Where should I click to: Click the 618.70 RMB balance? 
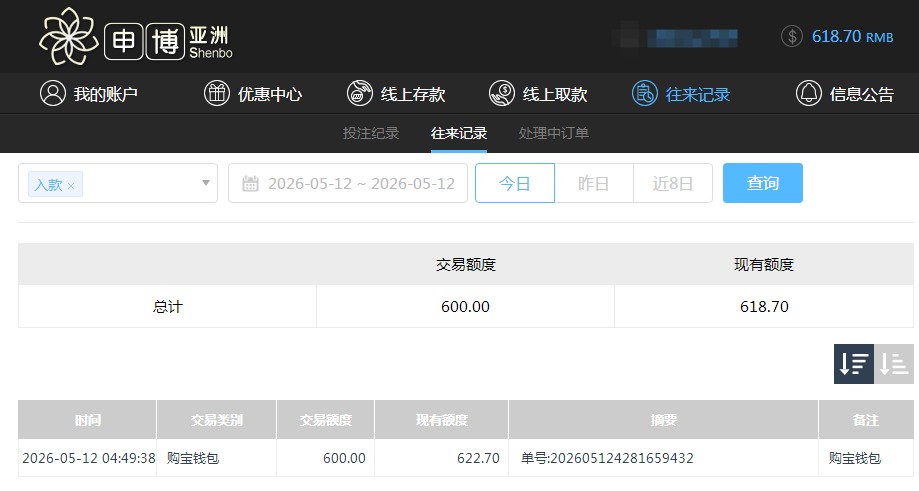click(852, 36)
